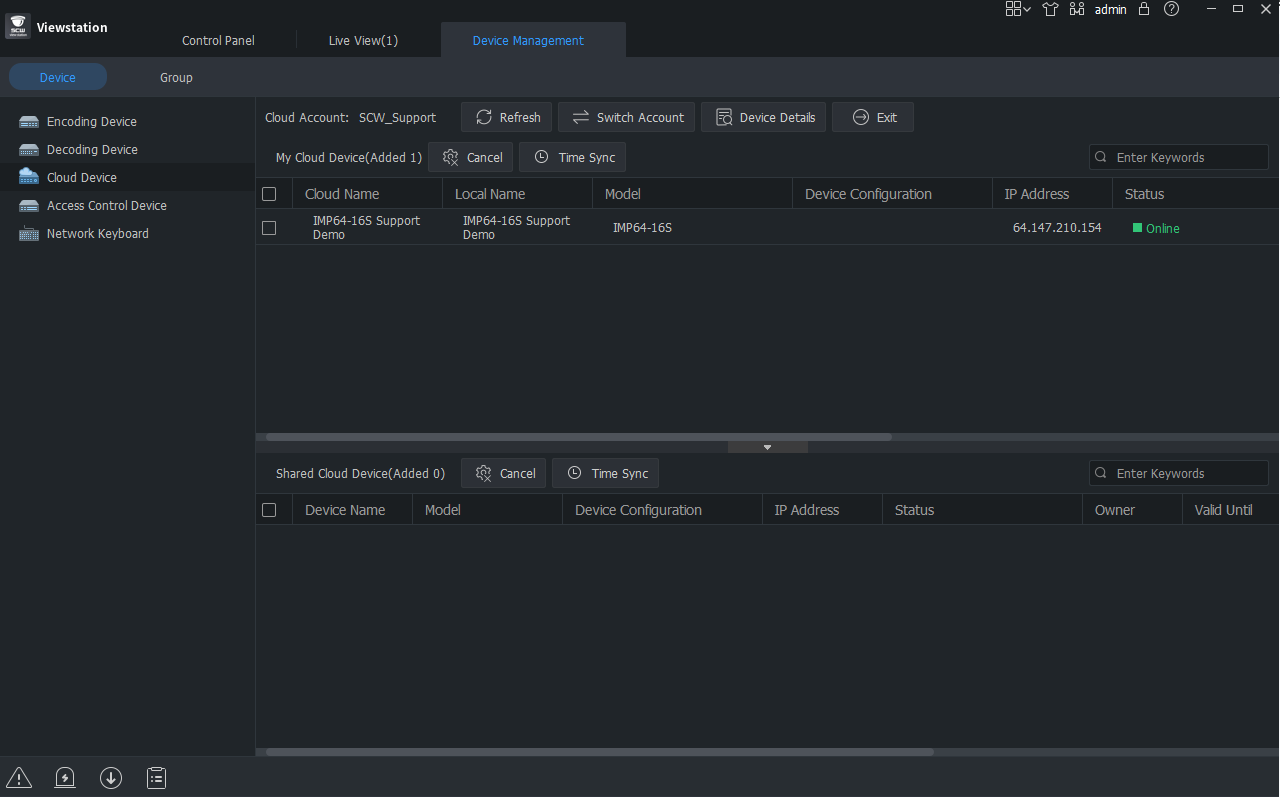Viewport: 1280px width, 797px height.
Task: Click the Switch Account button
Action: (x=627, y=117)
